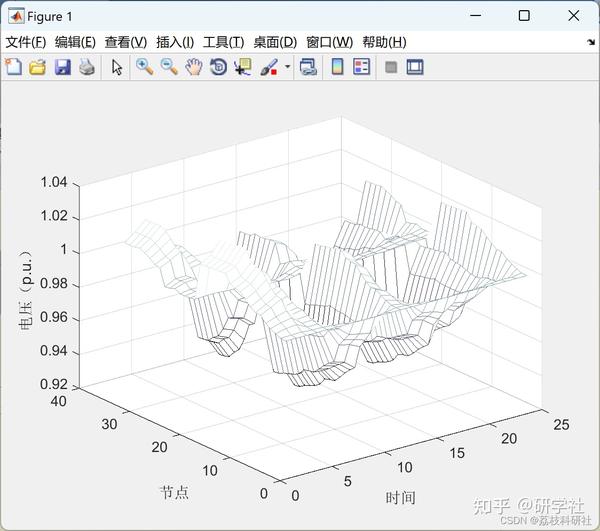Click the Link Plot icon
This screenshot has height=531, width=600.
(308, 67)
